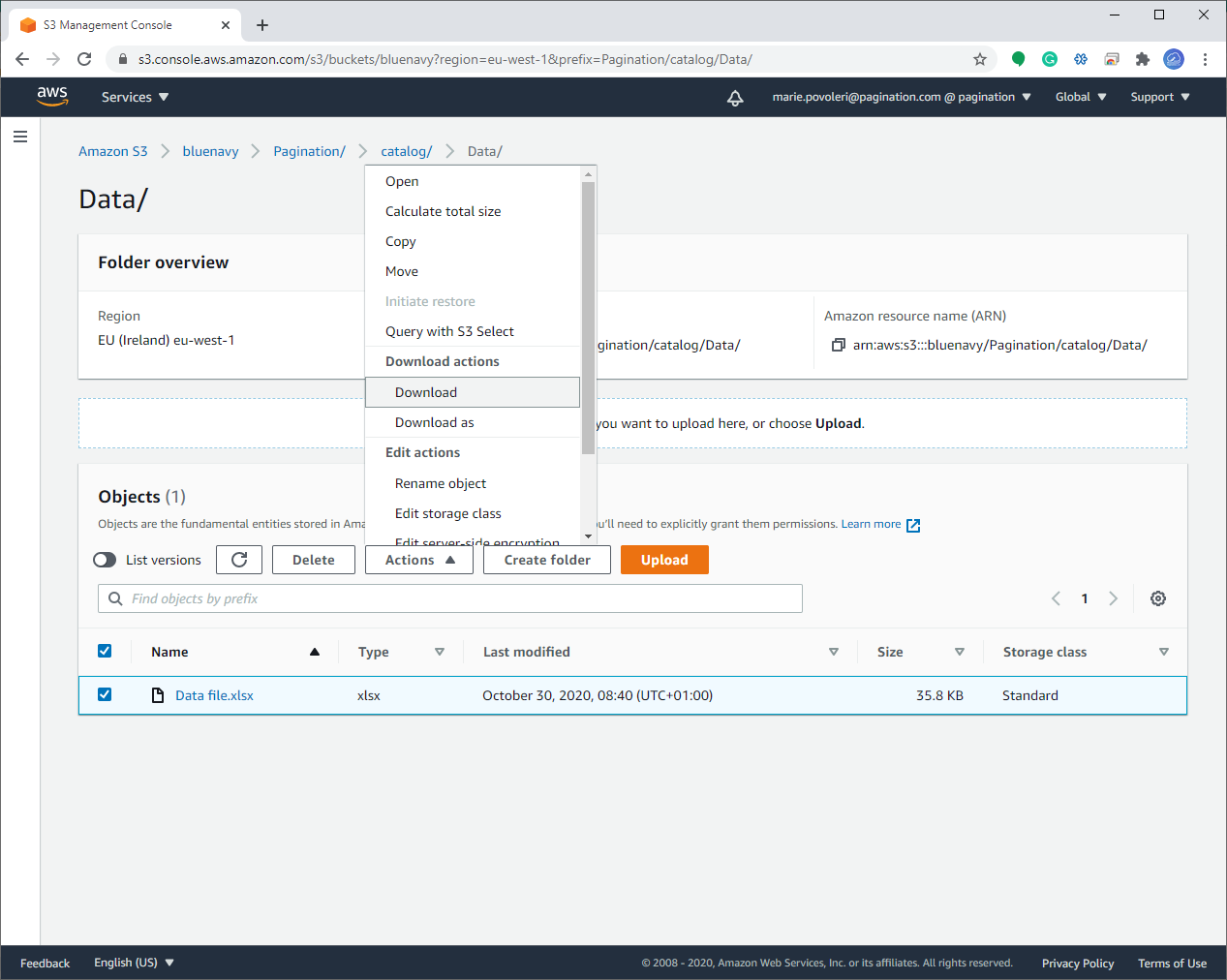Click the Delete button

314,560
